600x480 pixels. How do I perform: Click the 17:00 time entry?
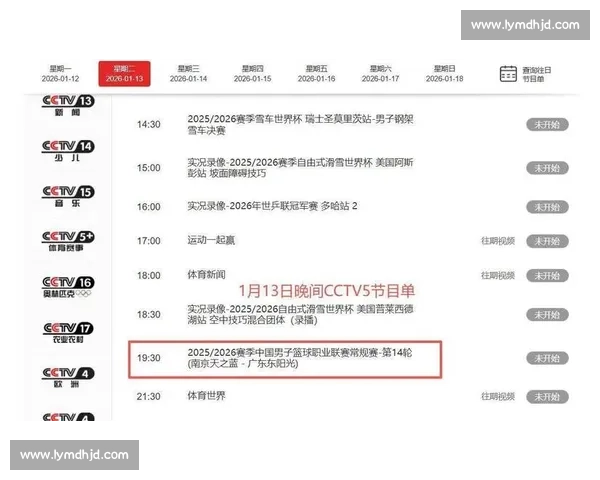click(x=149, y=241)
